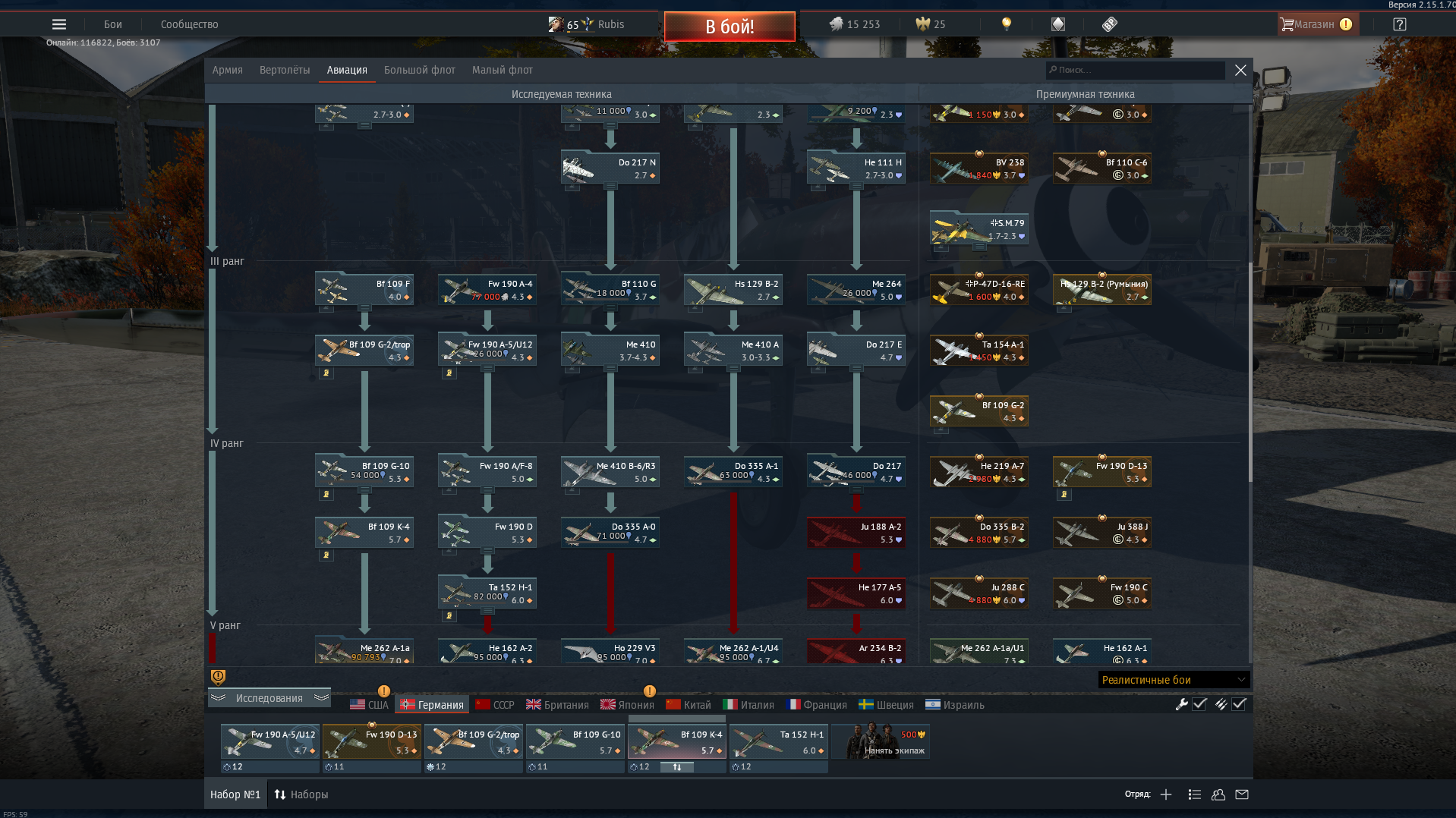
Task: Click the orange warning shield icon
Action: 218,677
